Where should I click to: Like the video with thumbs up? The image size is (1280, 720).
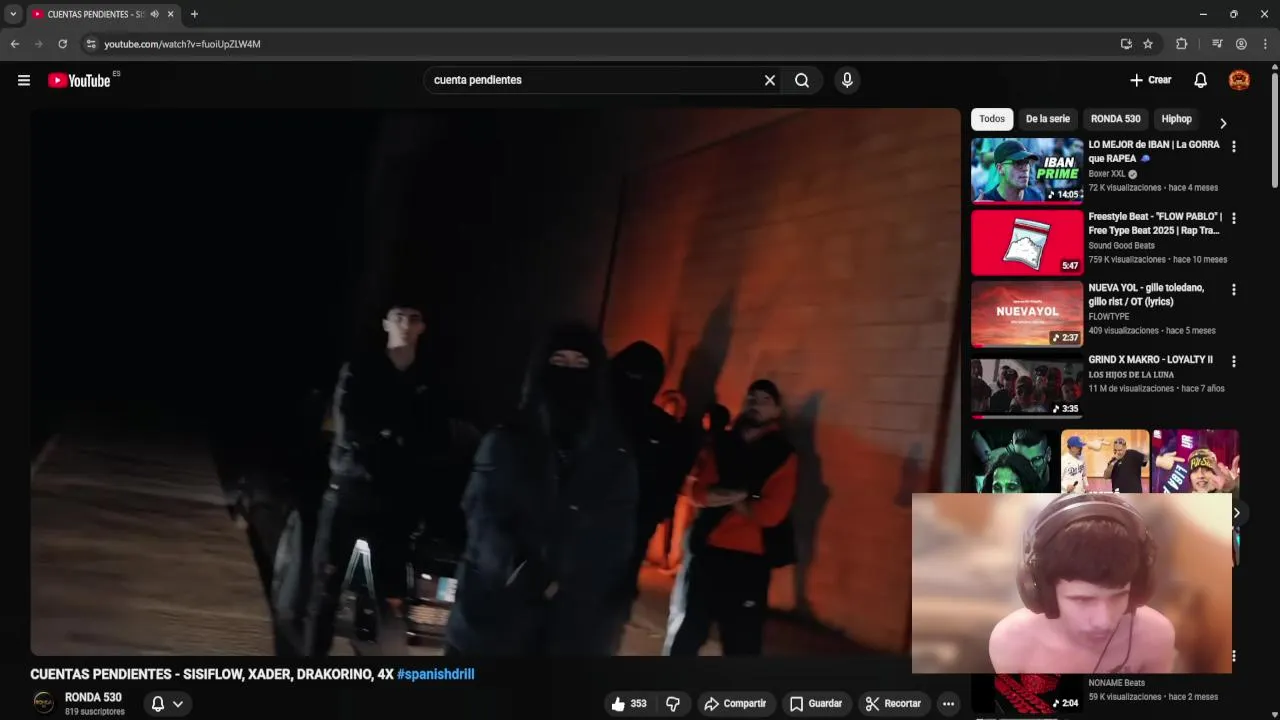pyautogui.click(x=629, y=704)
